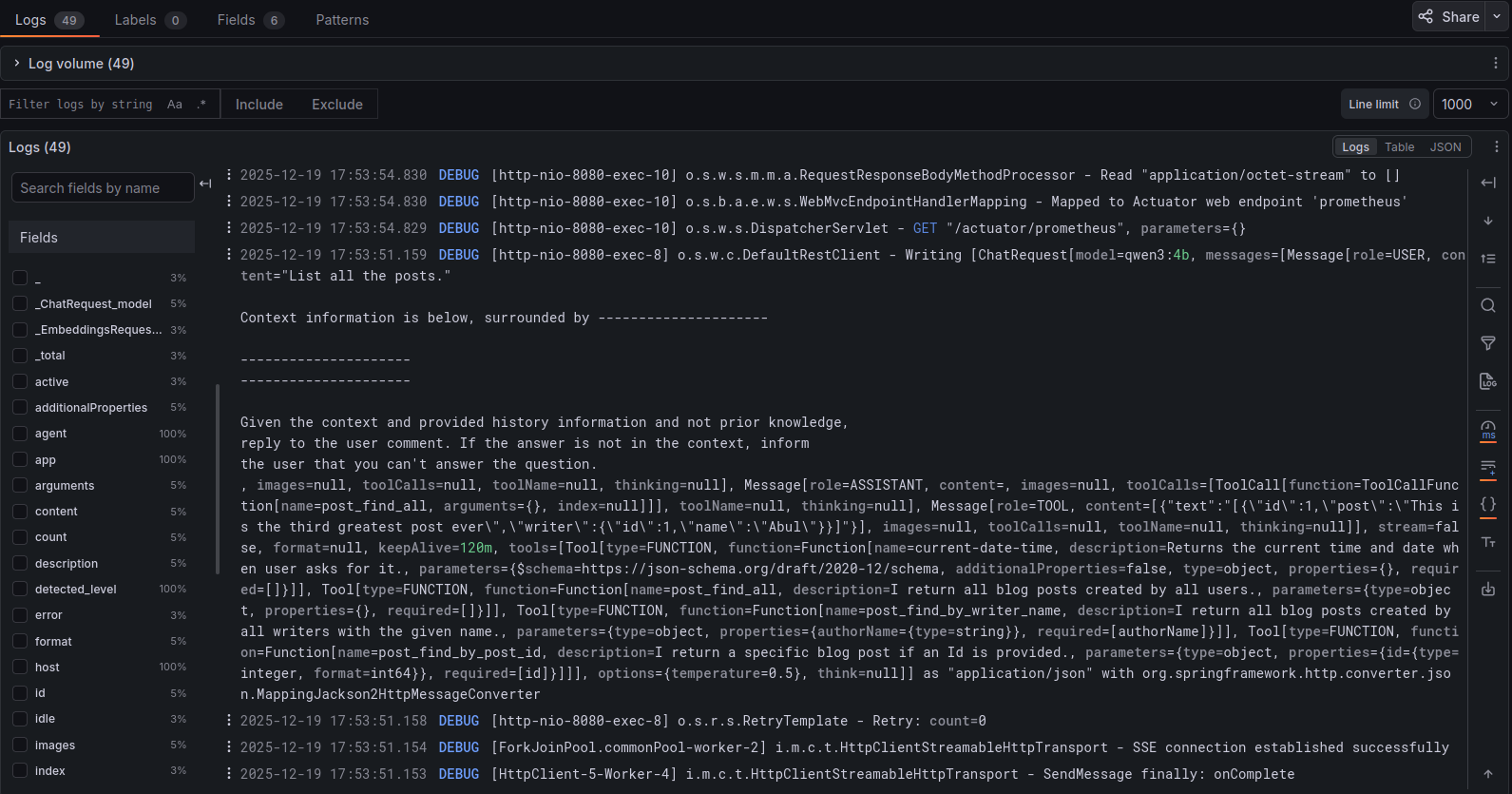Screen dimensions: 1512x794
Task: Click the log search magnifier icon
Action: coord(1488,305)
